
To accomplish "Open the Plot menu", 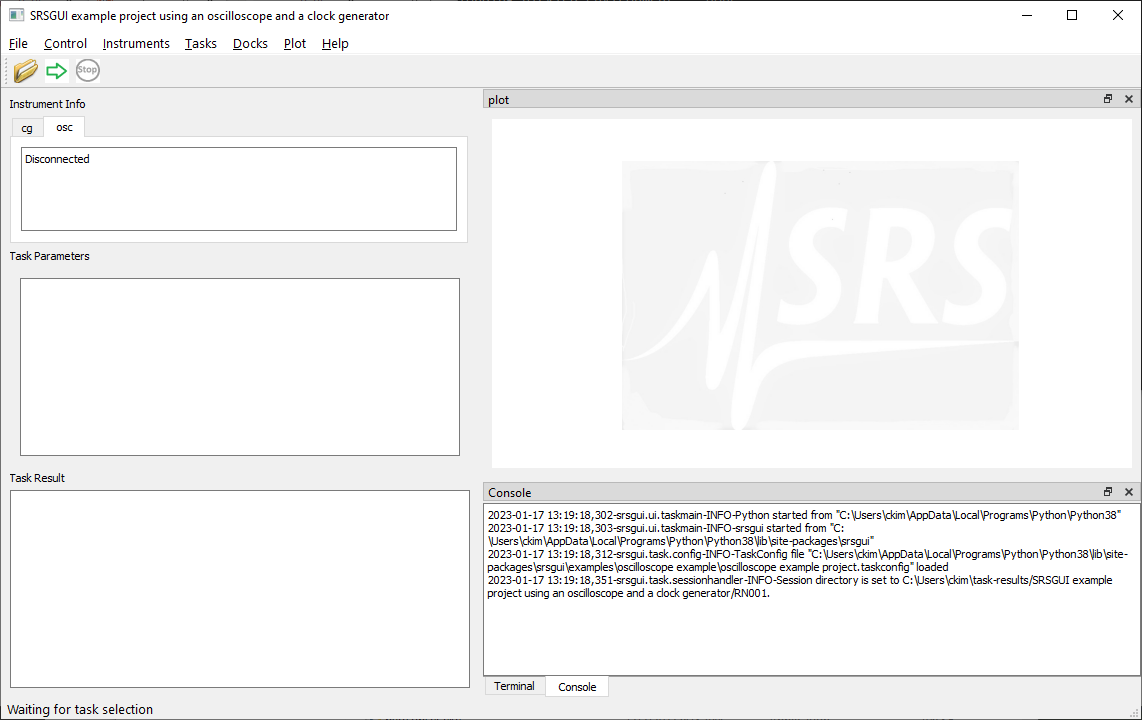I will 295,44.
